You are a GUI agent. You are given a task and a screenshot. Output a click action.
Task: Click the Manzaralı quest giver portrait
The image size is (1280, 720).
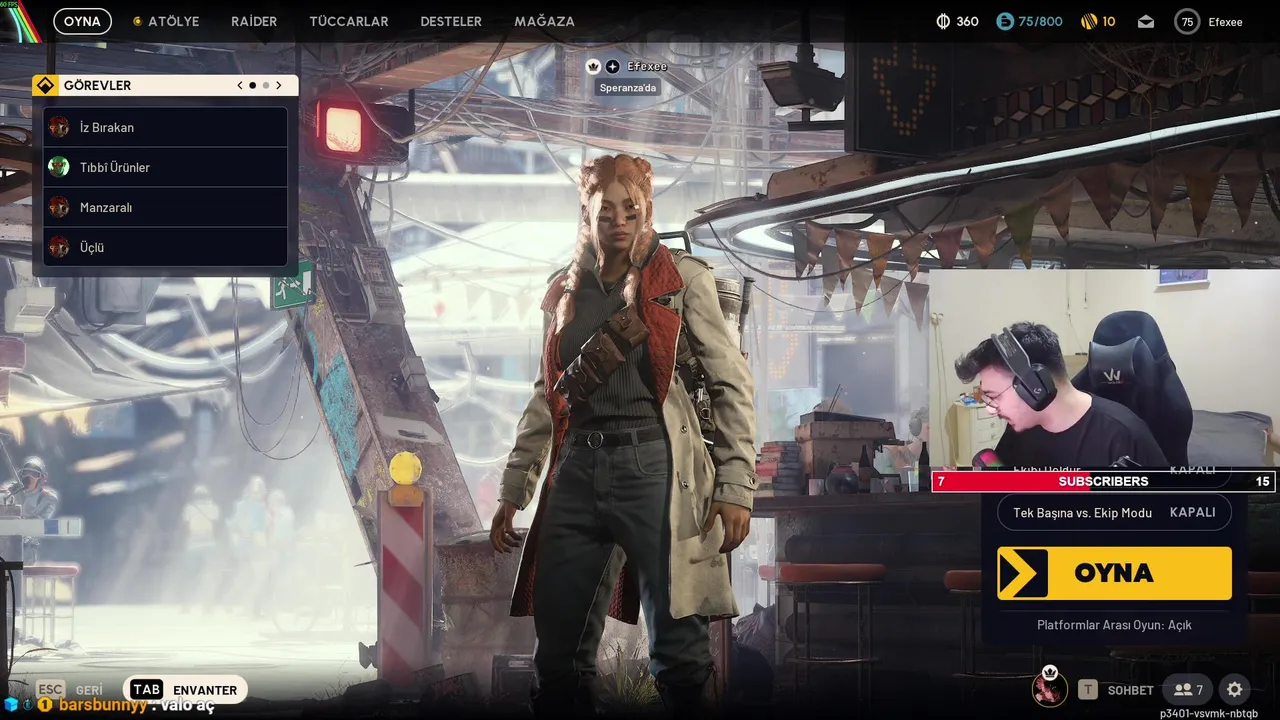point(59,207)
